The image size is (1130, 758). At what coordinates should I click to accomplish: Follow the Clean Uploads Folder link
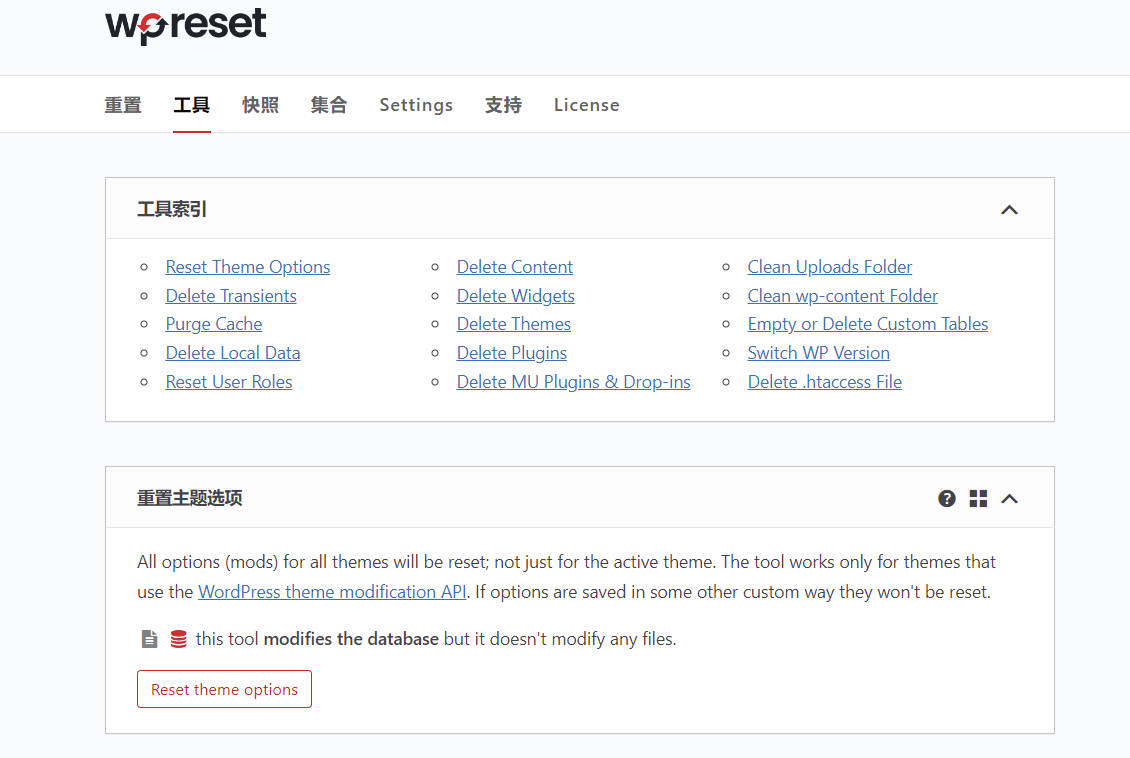click(829, 267)
